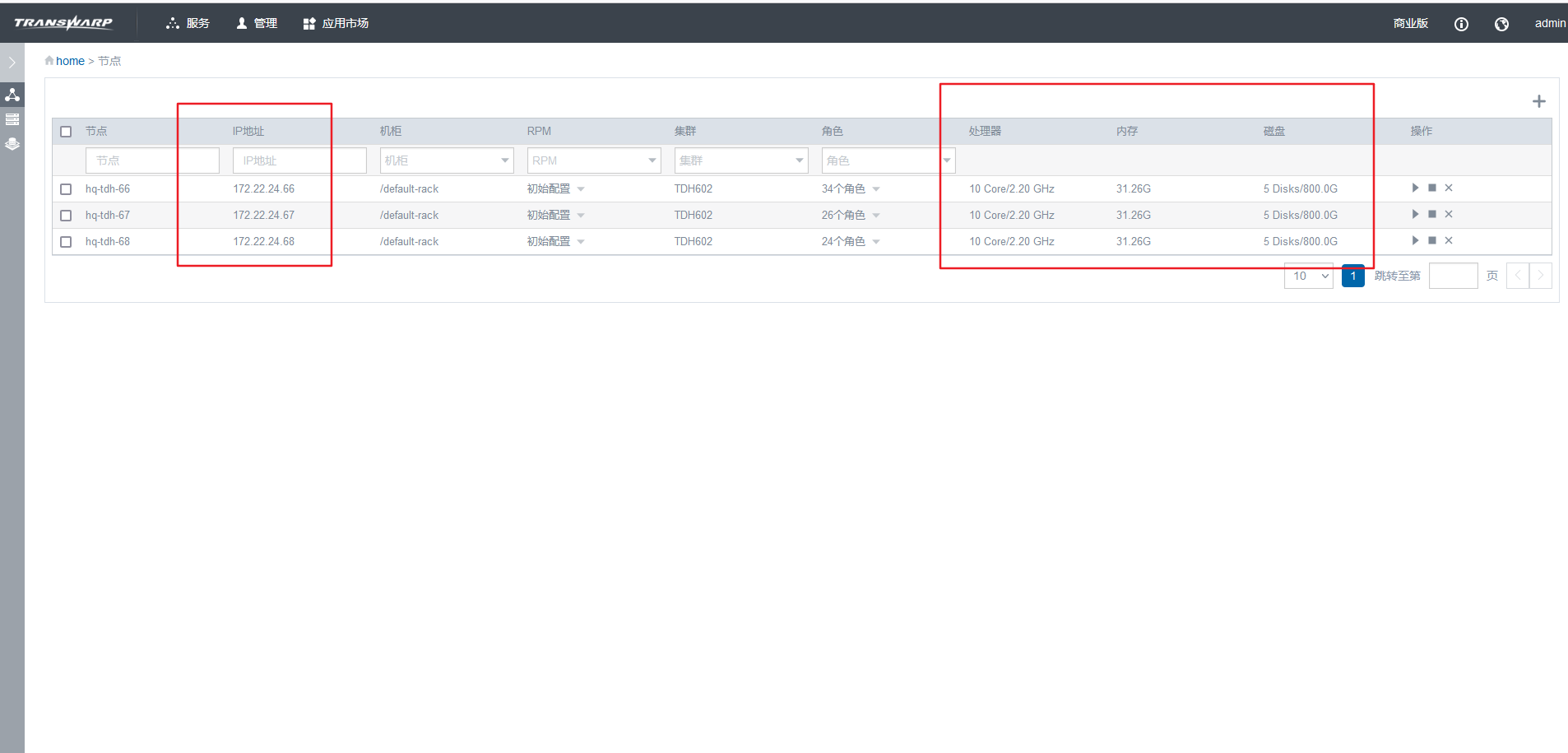Expand the 集群 filter dropdown

click(740, 160)
